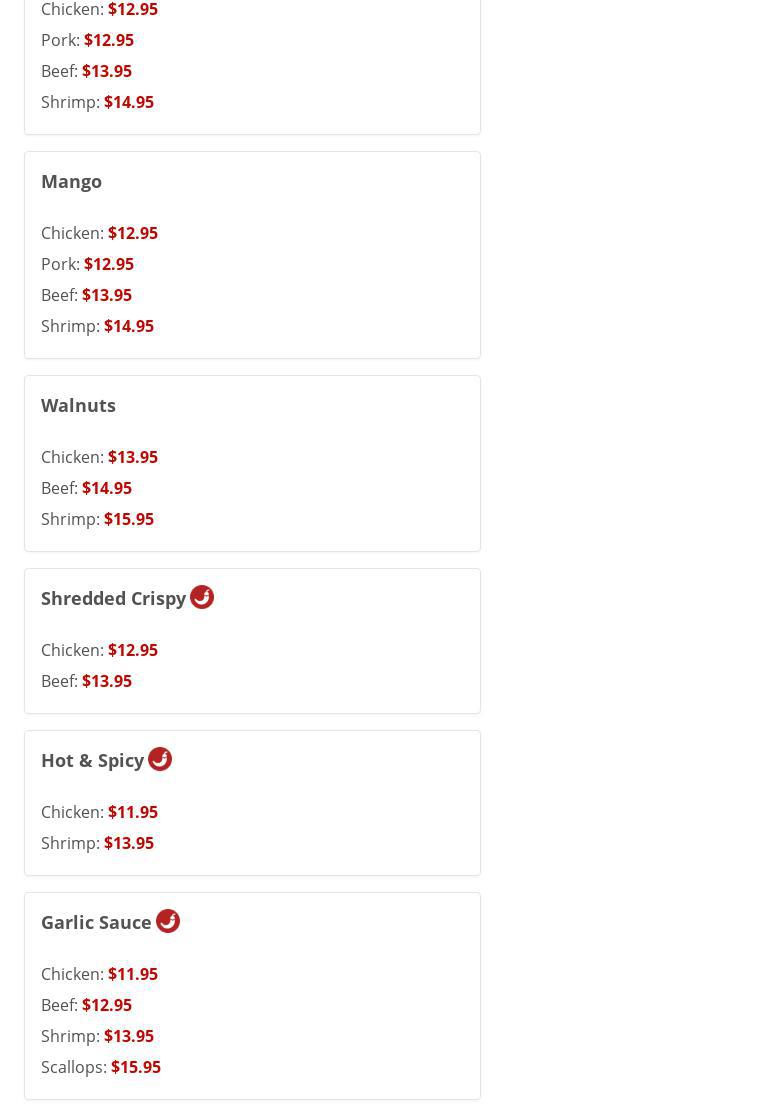The height and width of the screenshot is (1104, 770).
Task: Choose Walnuts Shrimp $15.95 option
Action: pos(128,519)
